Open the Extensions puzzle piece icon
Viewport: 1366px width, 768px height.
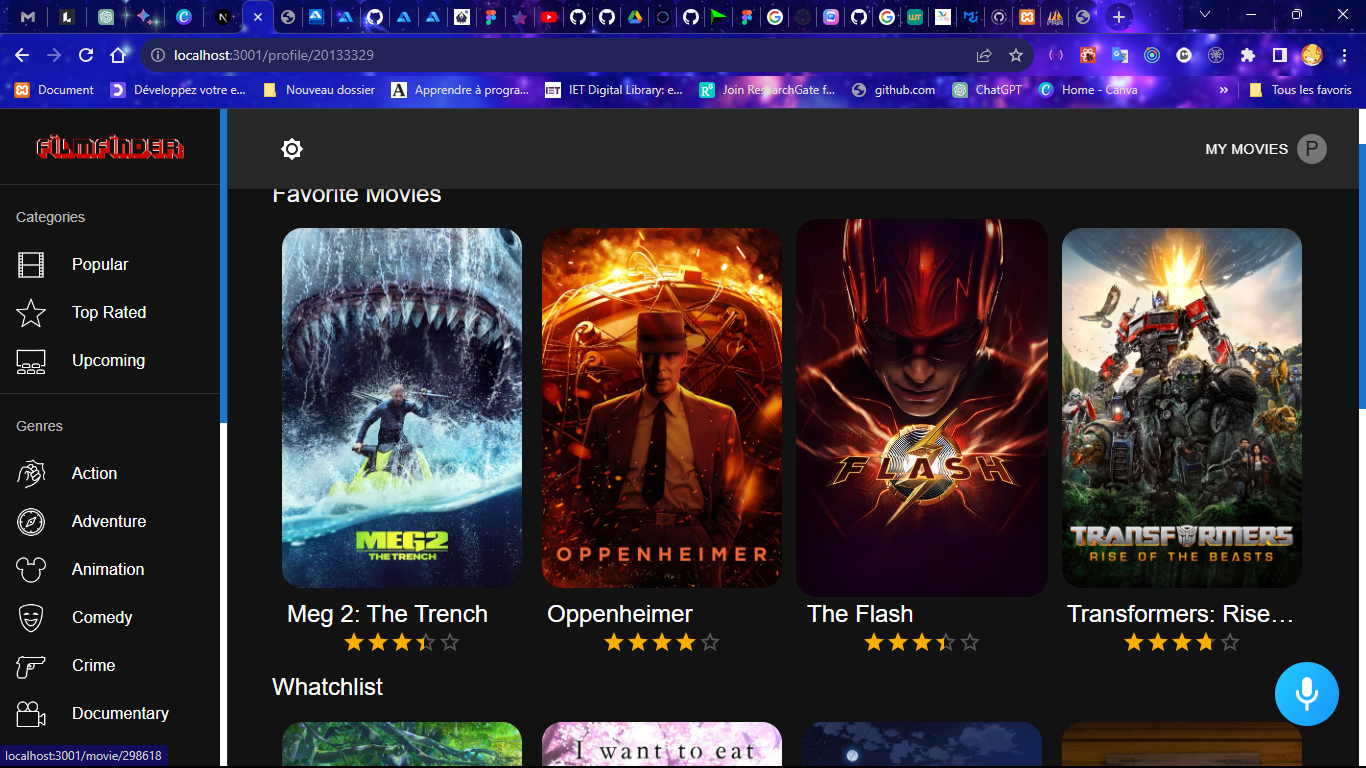coord(1248,56)
